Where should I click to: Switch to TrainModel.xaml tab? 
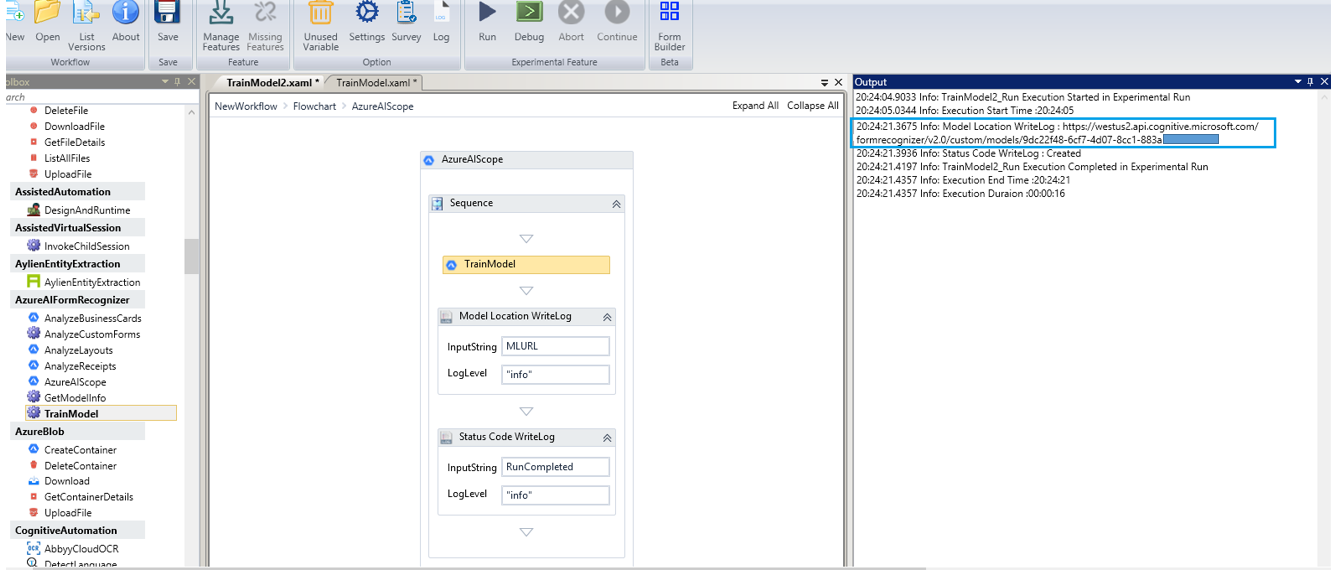click(x=374, y=83)
